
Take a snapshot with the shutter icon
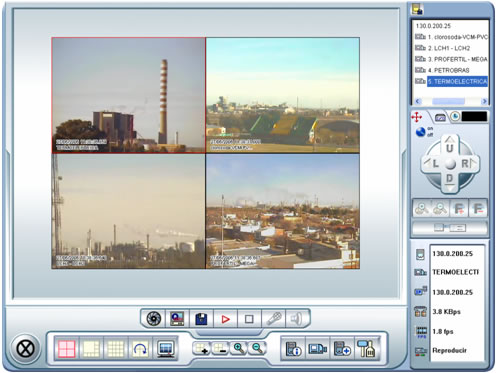[x=154, y=319]
